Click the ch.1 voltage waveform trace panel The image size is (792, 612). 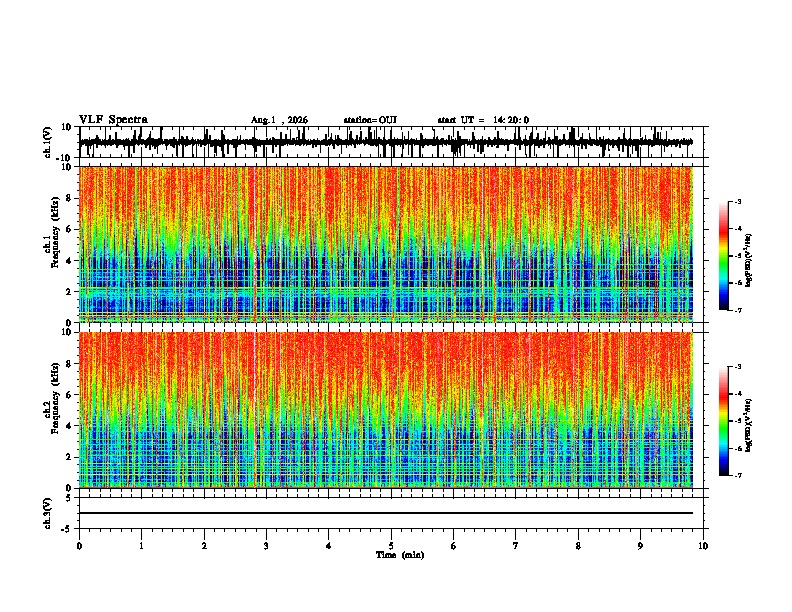391,142
